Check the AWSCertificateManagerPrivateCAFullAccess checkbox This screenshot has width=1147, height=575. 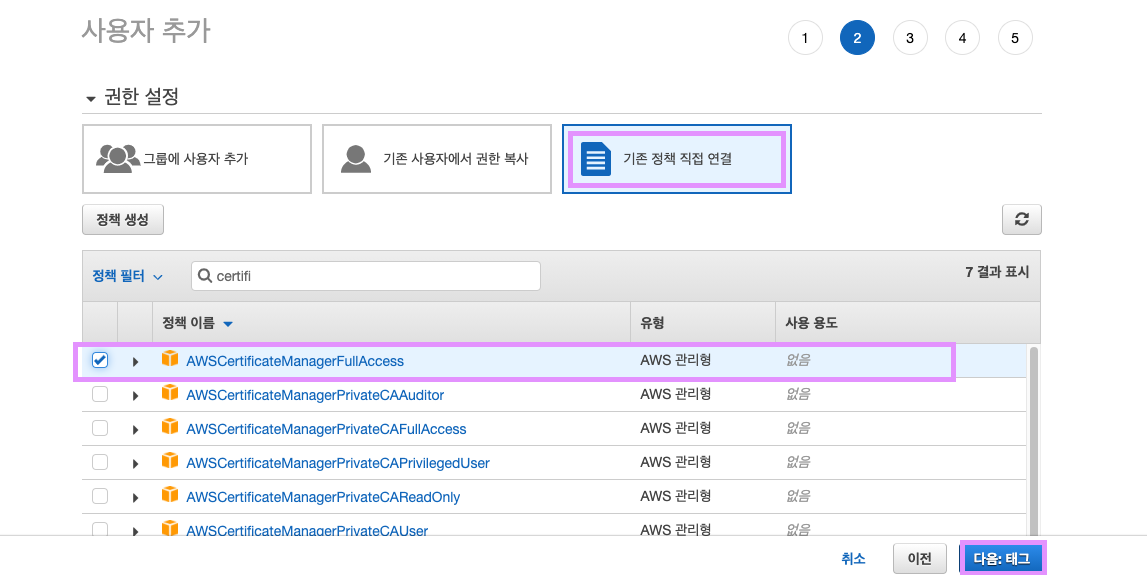coord(100,428)
